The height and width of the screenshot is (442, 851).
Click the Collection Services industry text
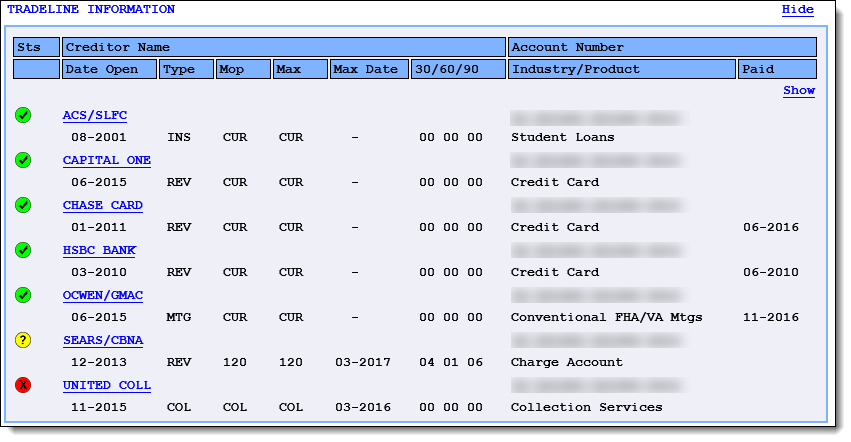click(x=586, y=408)
